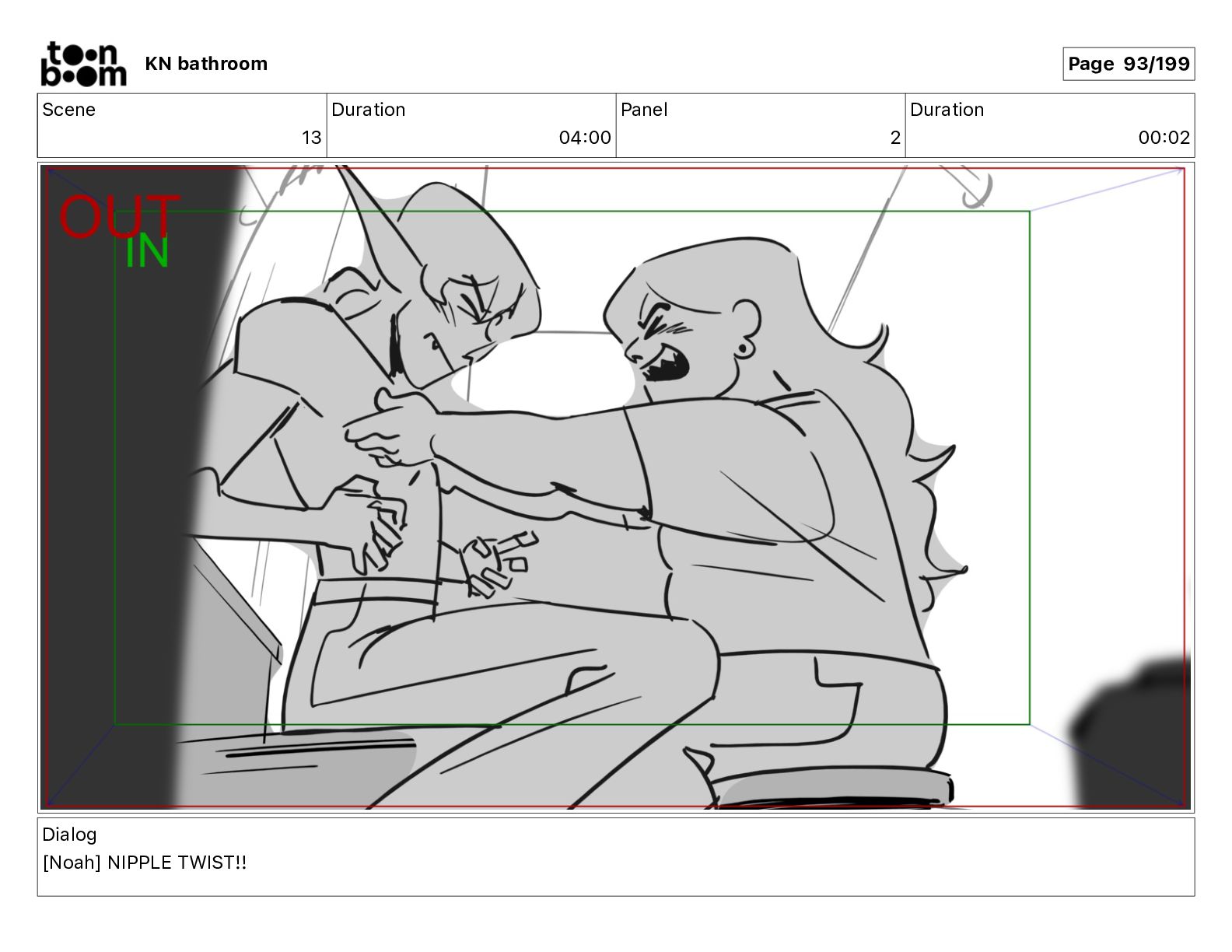Click the 'Dialog' heading
Screen dimensions: 1232x952
(x=69, y=835)
